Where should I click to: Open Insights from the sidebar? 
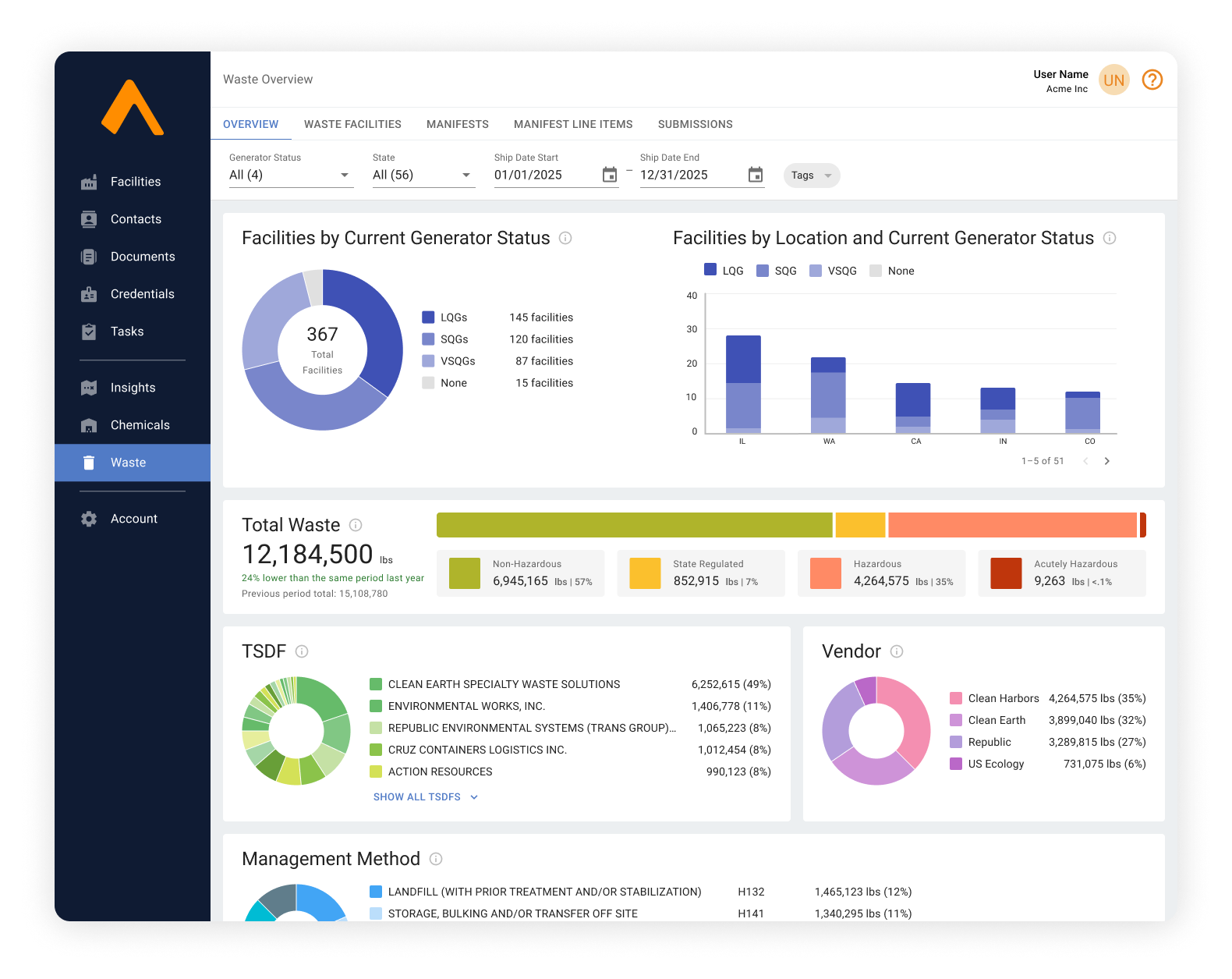(x=133, y=388)
